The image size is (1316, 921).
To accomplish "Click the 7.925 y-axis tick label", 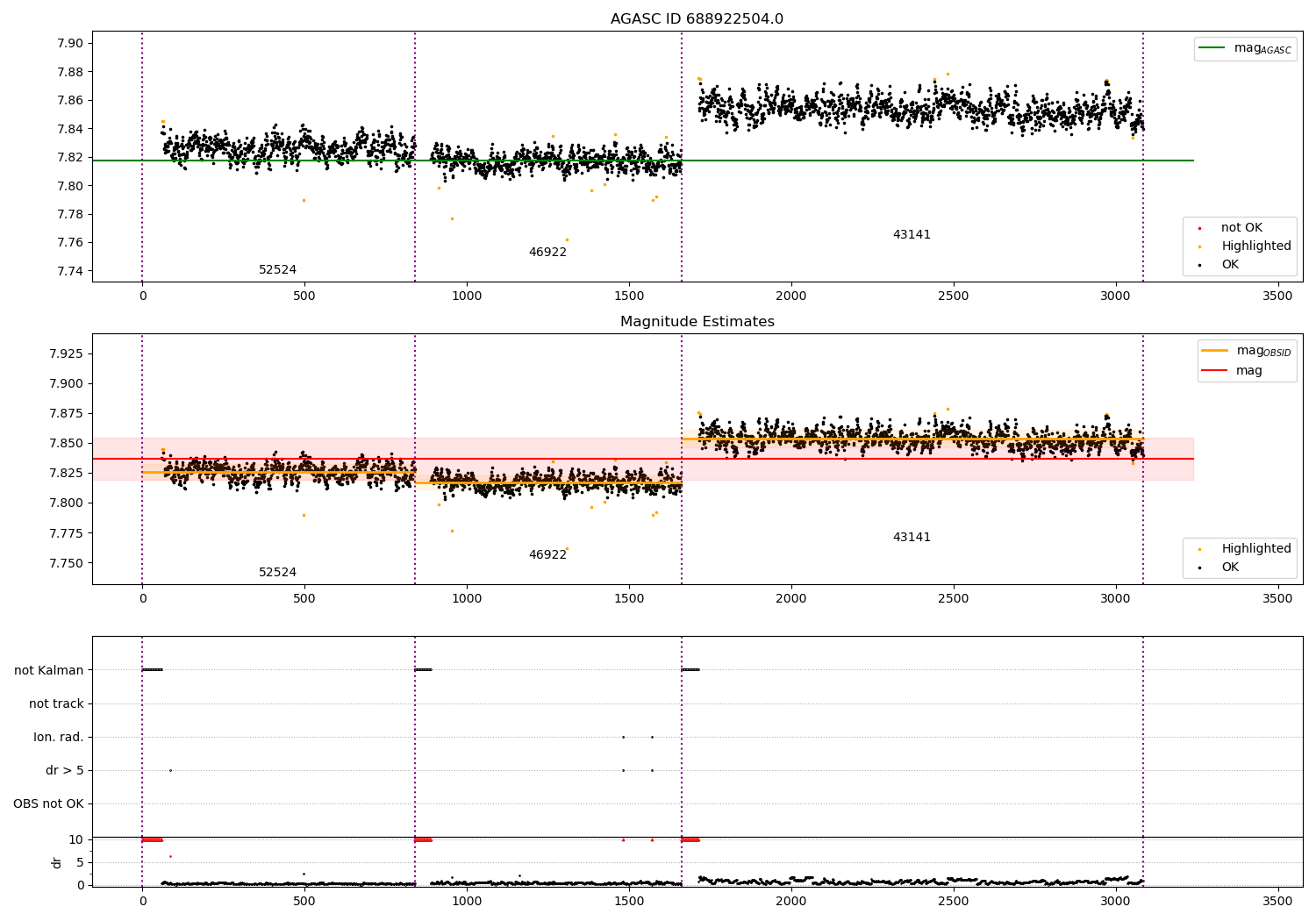I will (x=66, y=354).
